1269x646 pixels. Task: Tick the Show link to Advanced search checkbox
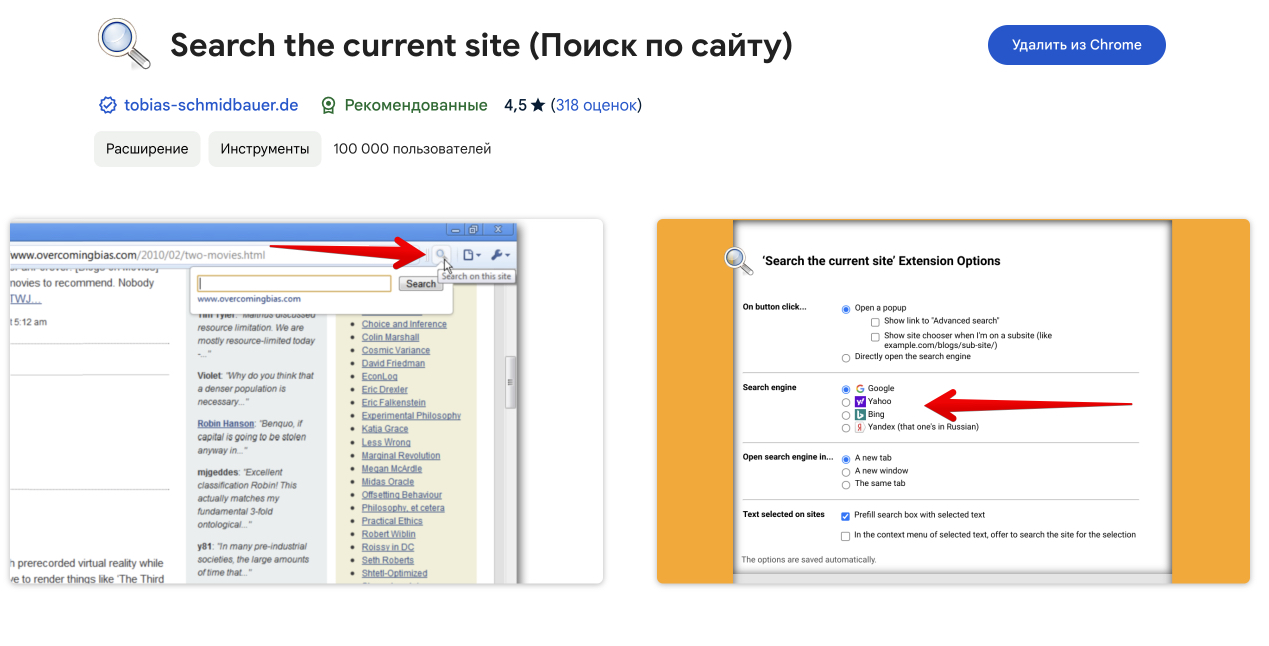click(x=875, y=322)
